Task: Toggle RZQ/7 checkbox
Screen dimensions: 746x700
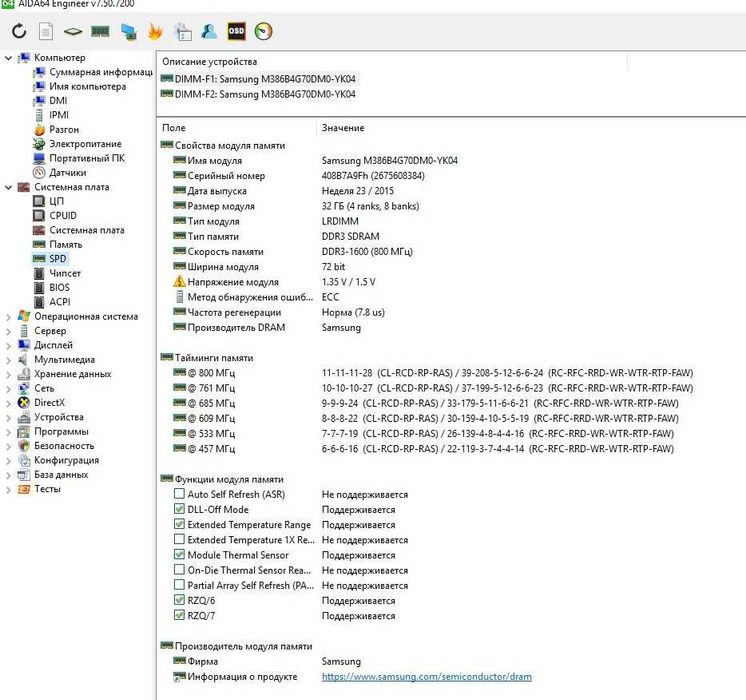Action: tap(179, 615)
